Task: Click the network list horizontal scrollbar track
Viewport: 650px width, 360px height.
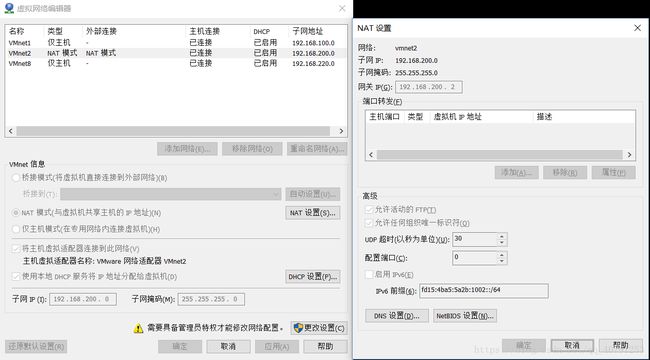Action: [173, 131]
